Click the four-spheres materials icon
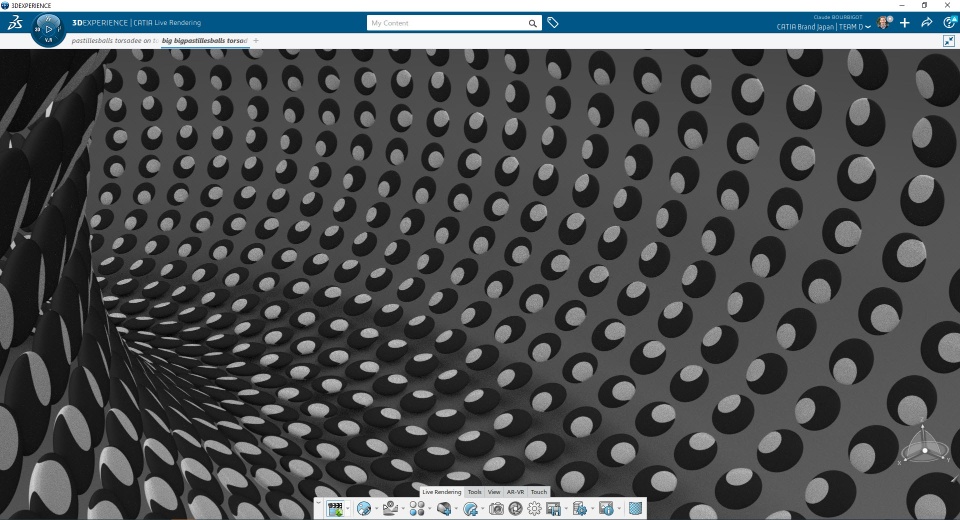The width and height of the screenshot is (960, 520). [x=417, y=508]
